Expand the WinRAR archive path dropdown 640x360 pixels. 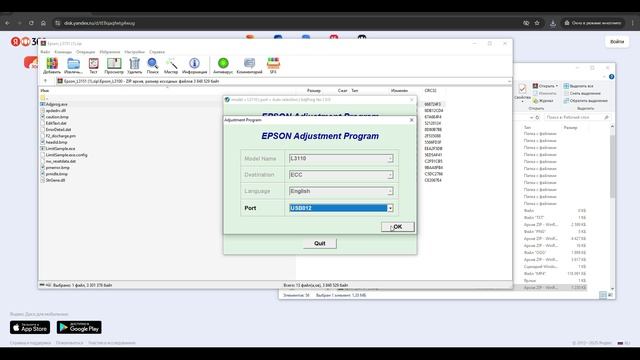[x=509, y=81]
